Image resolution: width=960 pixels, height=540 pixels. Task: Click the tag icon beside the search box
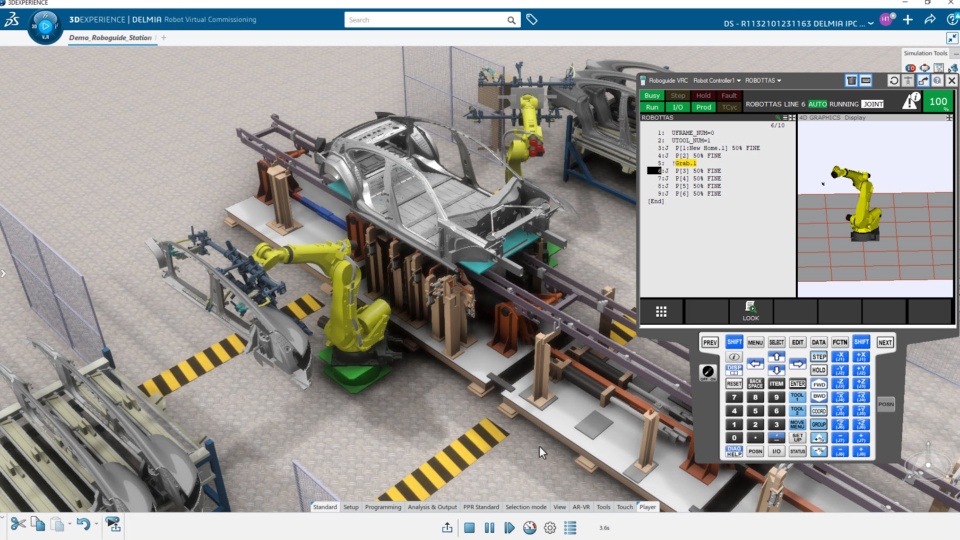[531, 20]
